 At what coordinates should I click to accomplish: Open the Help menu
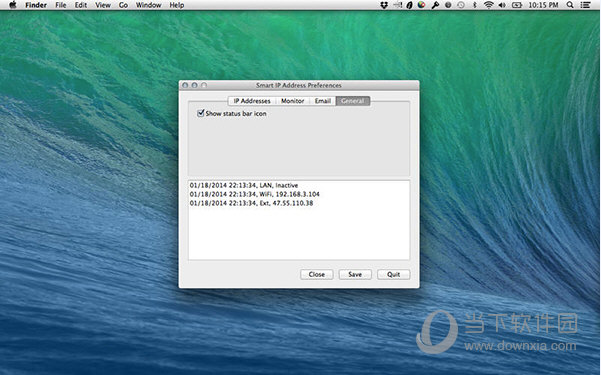(x=177, y=5)
